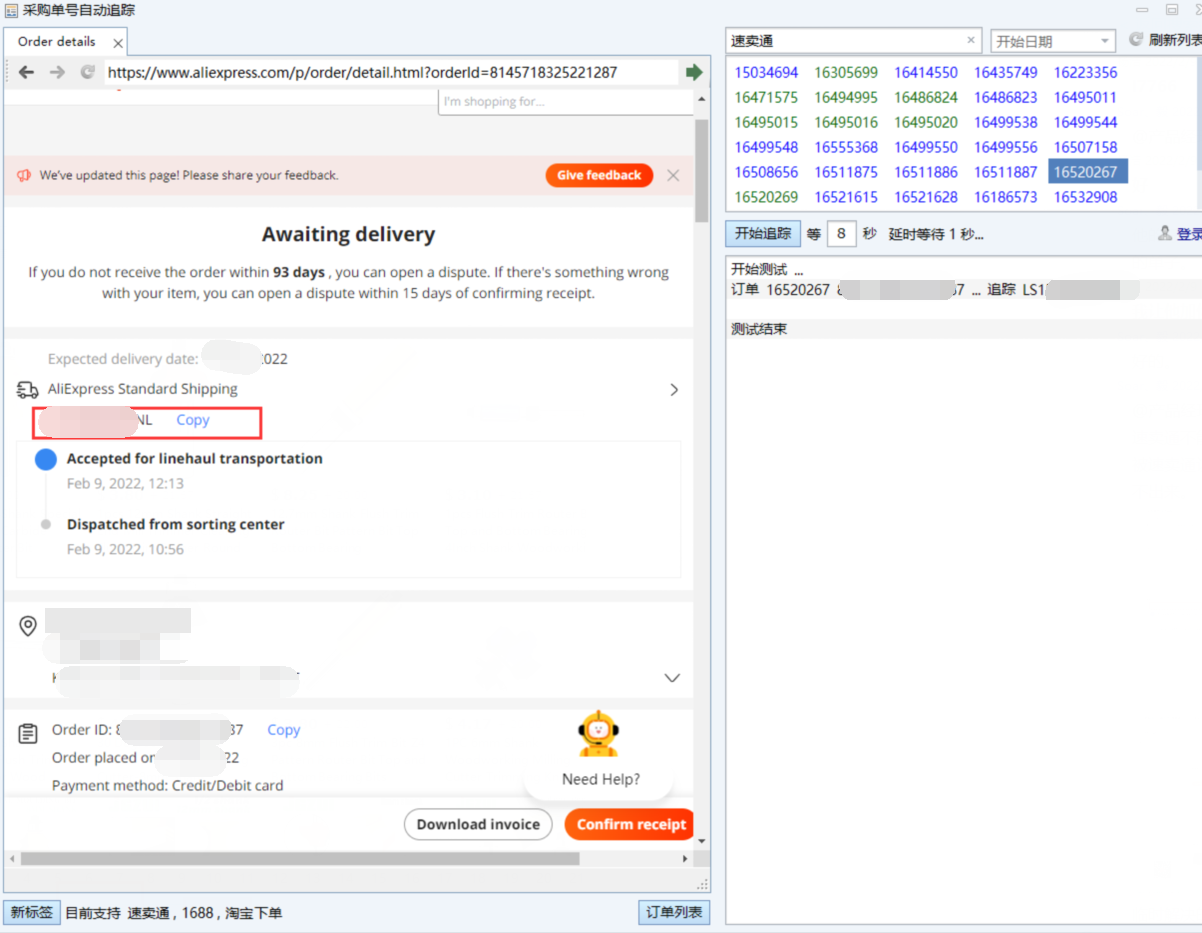Click the Give feedback button
This screenshot has height=933, width=1202.
[599, 175]
